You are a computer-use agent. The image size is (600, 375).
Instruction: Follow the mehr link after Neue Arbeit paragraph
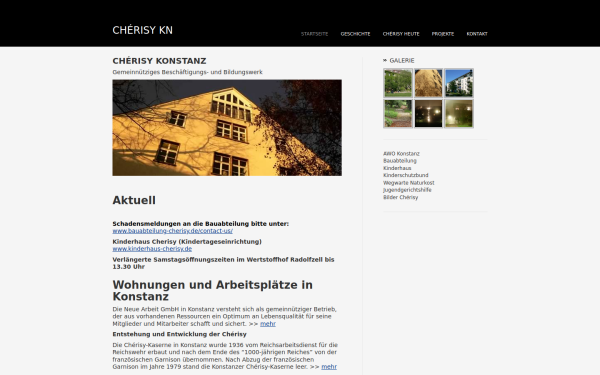(x=268, y=324)
